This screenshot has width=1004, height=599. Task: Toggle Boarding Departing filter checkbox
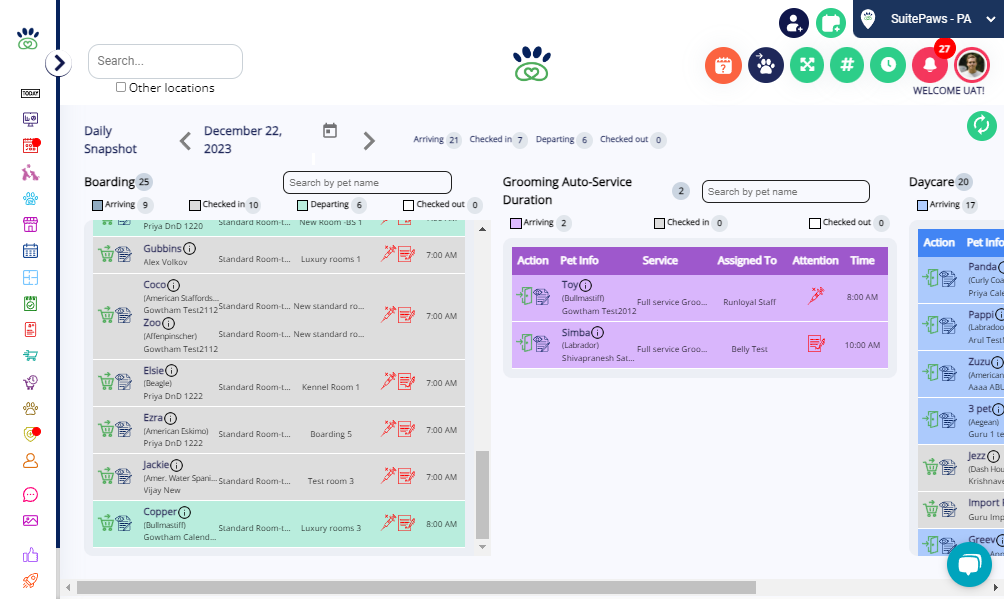click(x=303, y=205)
